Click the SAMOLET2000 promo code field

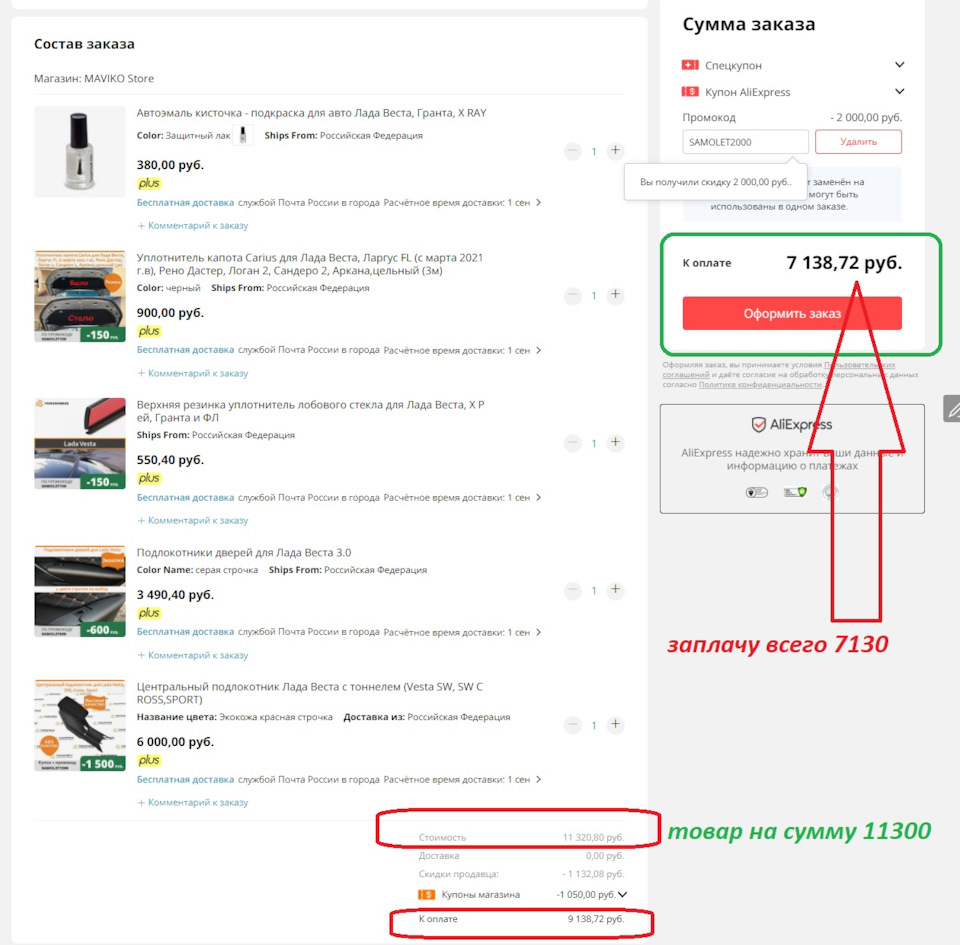[745, 142]
